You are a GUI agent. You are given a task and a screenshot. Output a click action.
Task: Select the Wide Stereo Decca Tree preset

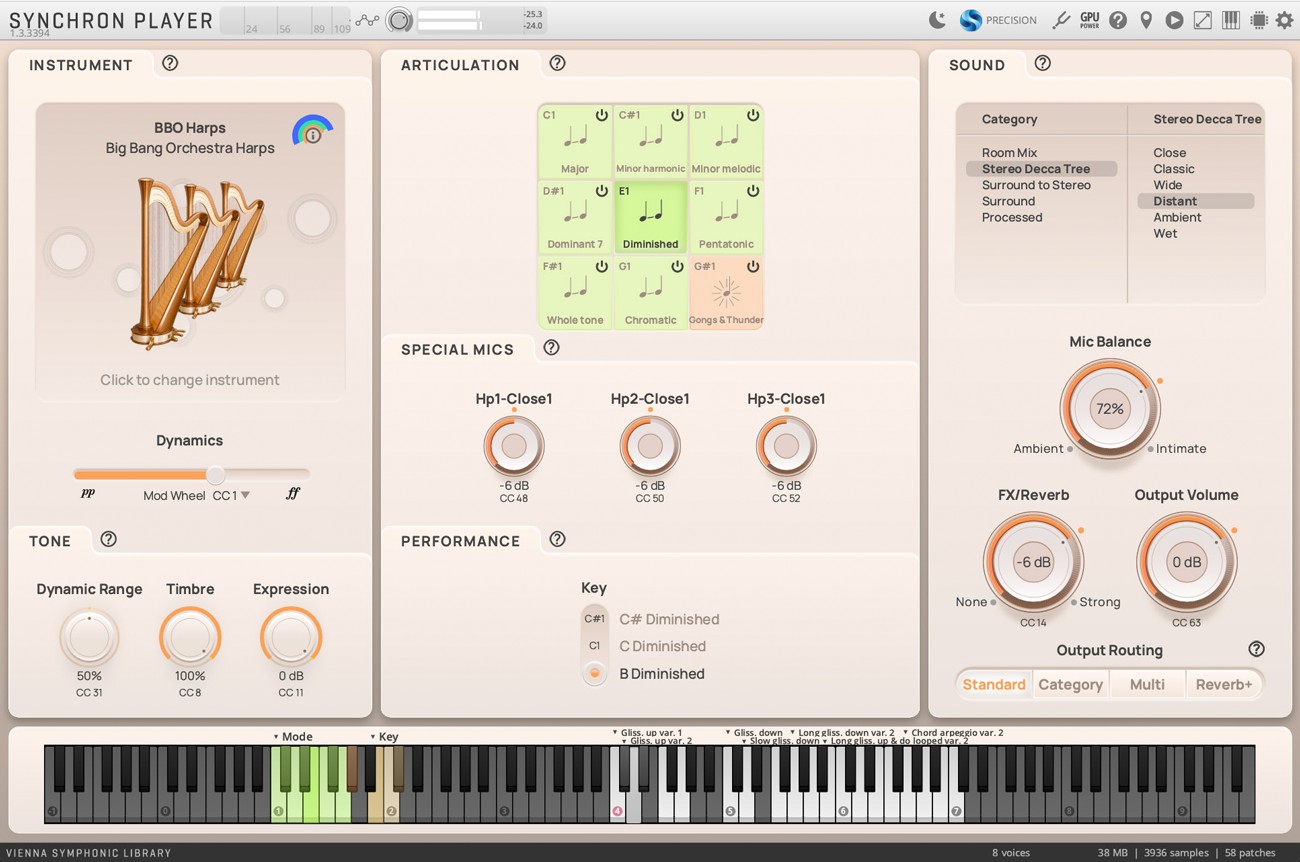(1167, 185)
